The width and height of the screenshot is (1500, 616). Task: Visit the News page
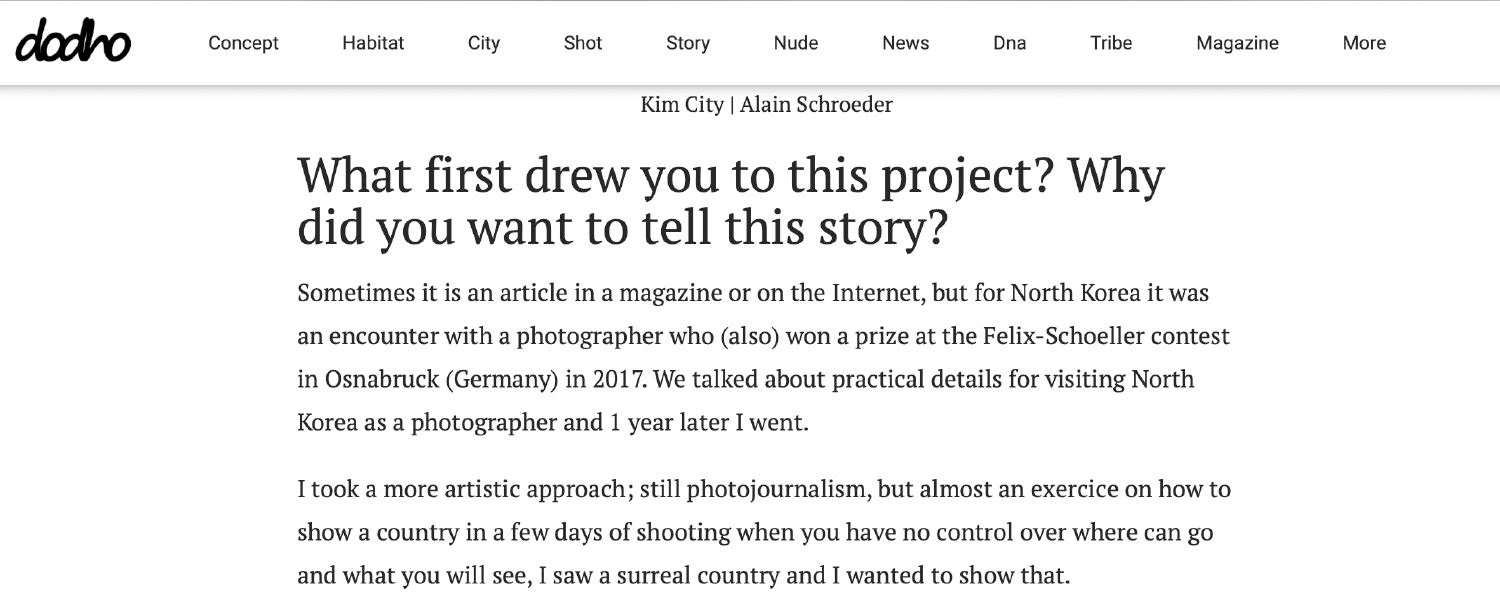pyautogui.click(x=906, y=43)
